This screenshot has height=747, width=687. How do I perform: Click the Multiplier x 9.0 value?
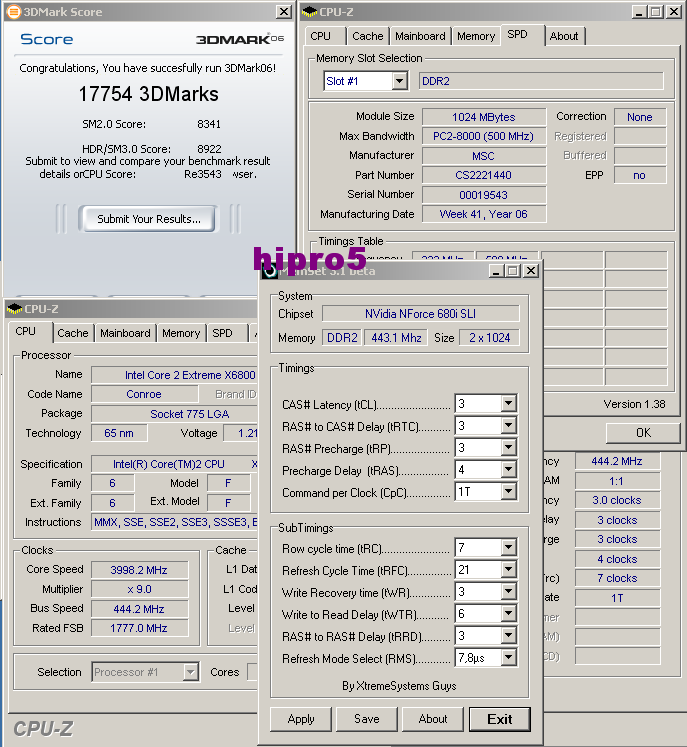pyautogui.click(x=140, y=589)
